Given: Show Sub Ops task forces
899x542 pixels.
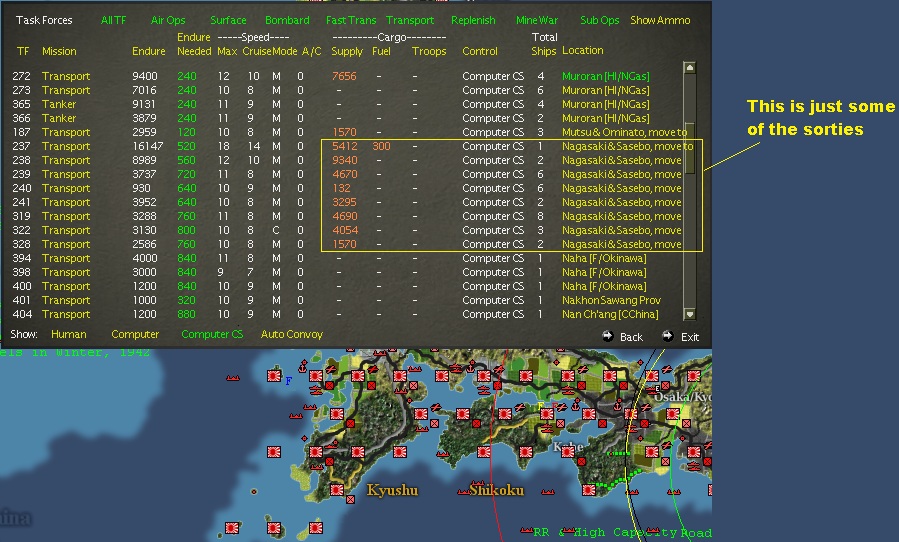Looking at the screenshot, I should pos(600,20).
